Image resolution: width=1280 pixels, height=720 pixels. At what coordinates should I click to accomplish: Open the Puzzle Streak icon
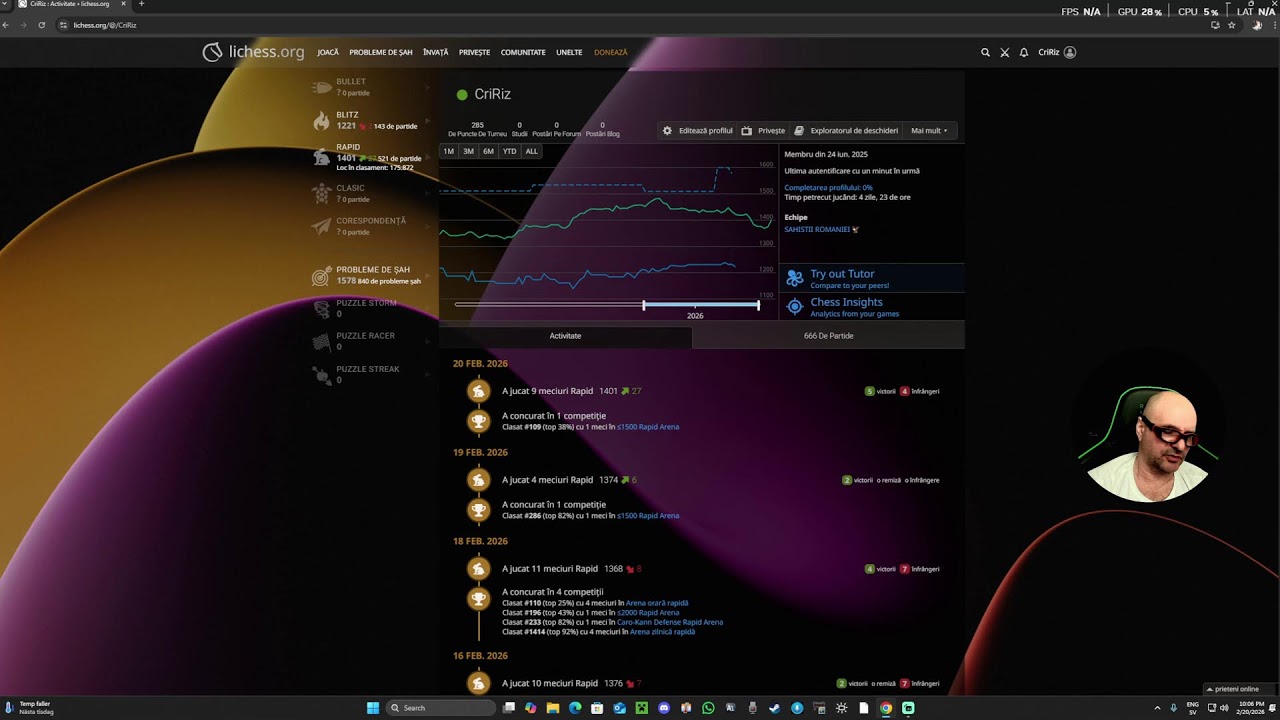pyautogui.click(x=321, y=375)
